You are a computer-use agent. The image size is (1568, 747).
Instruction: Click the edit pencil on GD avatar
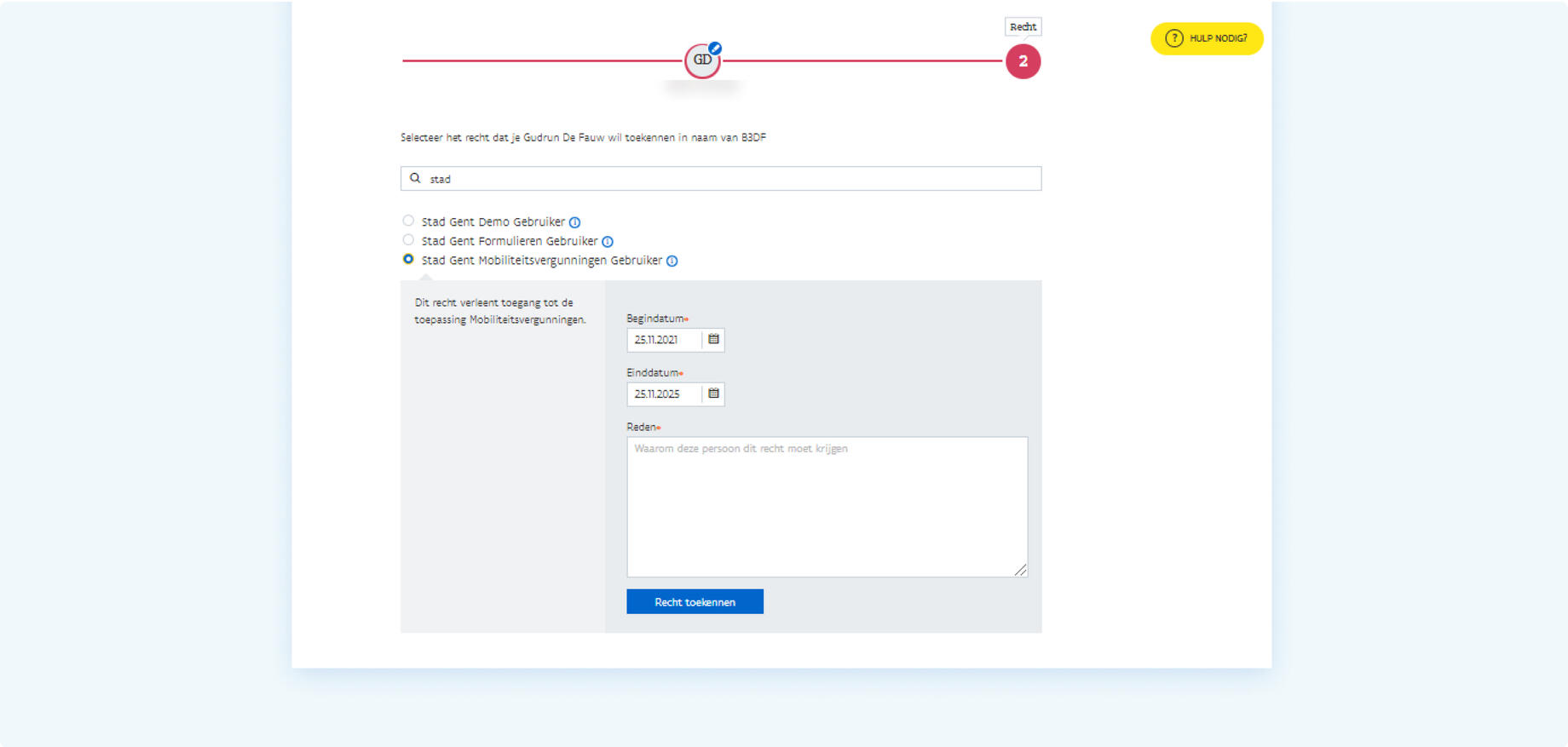click(x=715, y=49)
